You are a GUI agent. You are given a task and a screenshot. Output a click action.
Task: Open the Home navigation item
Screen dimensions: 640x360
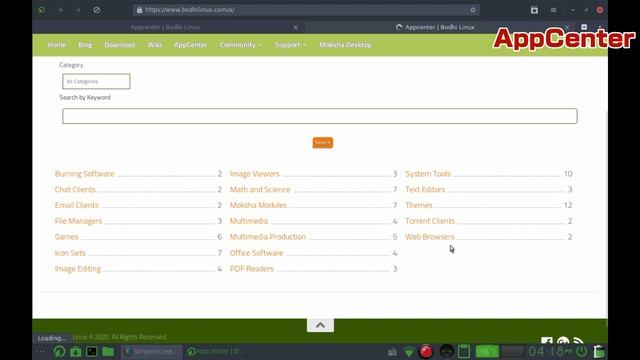pyautogui.click(x=56, y=45)
